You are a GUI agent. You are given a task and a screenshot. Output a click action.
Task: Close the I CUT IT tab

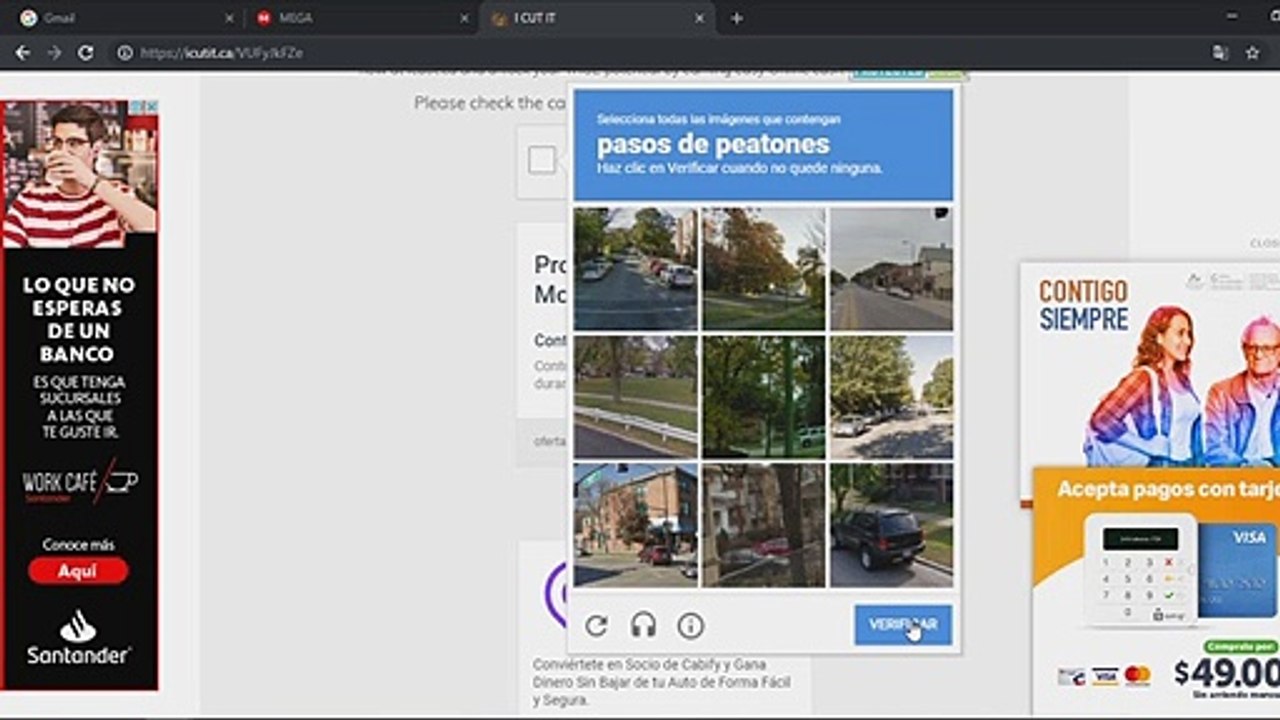[699, 18]
